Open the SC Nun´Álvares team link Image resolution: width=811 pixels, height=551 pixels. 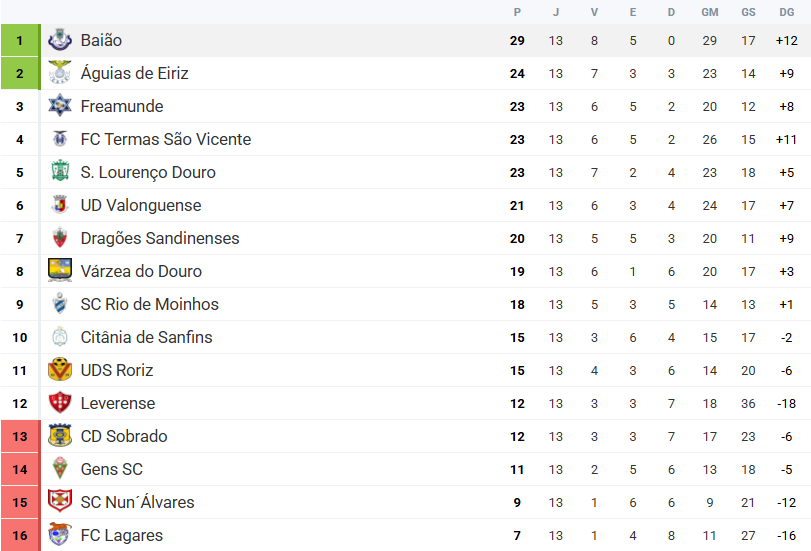pyautogui.click(x=137, y=503)
